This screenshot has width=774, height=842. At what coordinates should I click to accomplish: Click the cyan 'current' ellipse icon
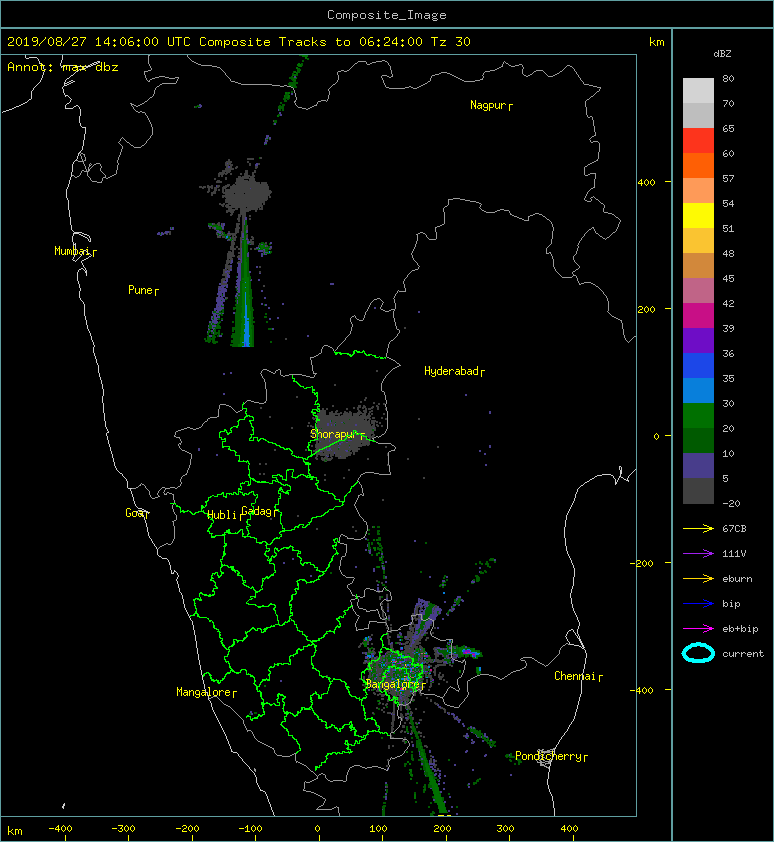tap(698, 653)
